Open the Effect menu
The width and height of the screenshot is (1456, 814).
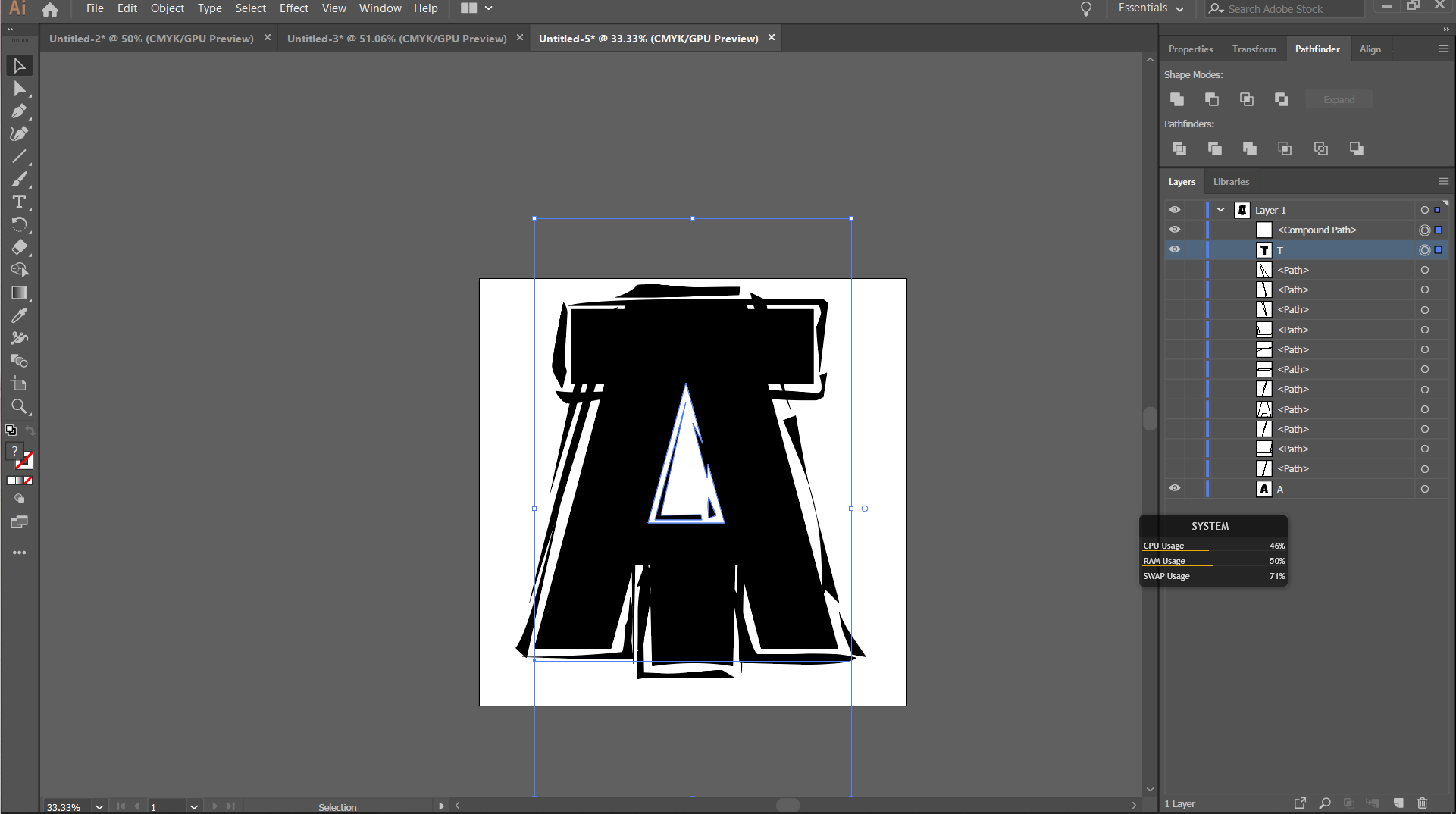[294, 8]
